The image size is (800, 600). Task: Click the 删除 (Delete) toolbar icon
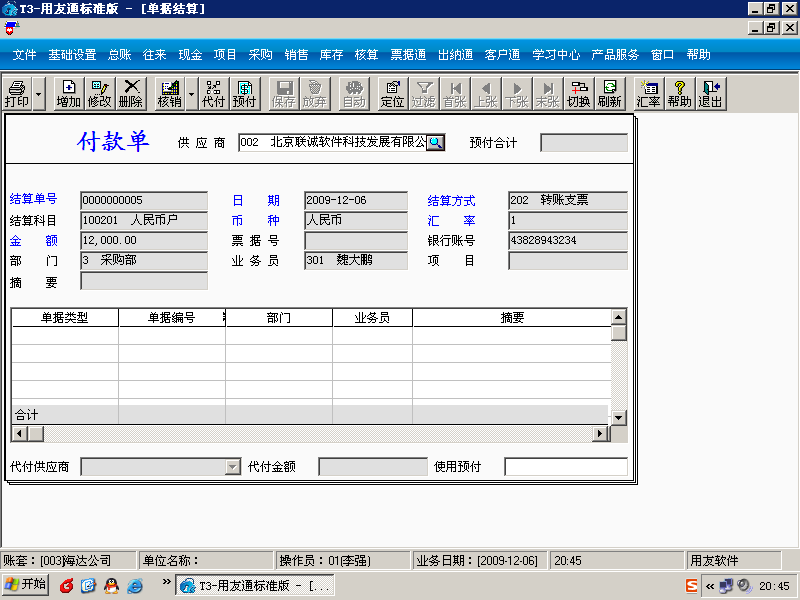point(131,94)
